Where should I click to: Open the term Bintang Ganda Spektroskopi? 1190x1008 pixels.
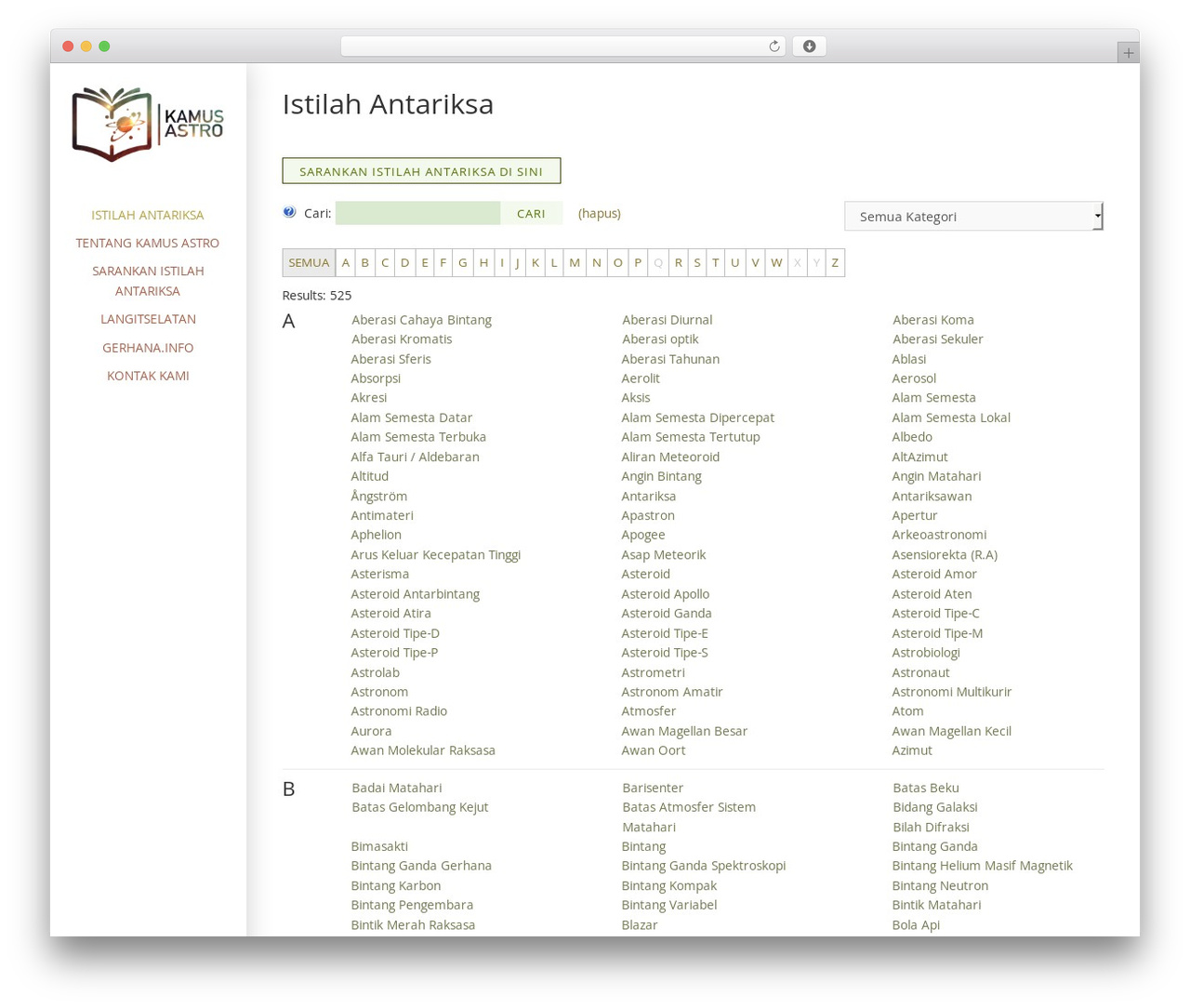pos(703,866)
